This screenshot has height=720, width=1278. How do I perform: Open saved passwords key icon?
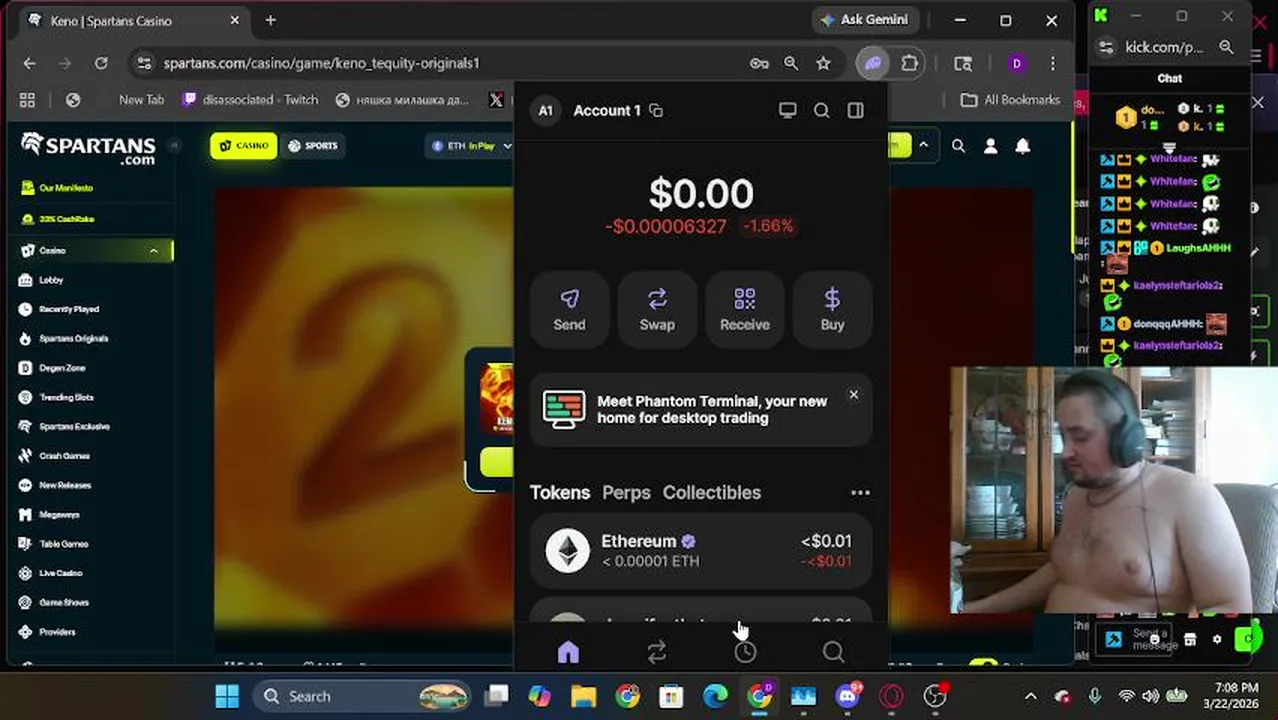(x=759, y=63)
